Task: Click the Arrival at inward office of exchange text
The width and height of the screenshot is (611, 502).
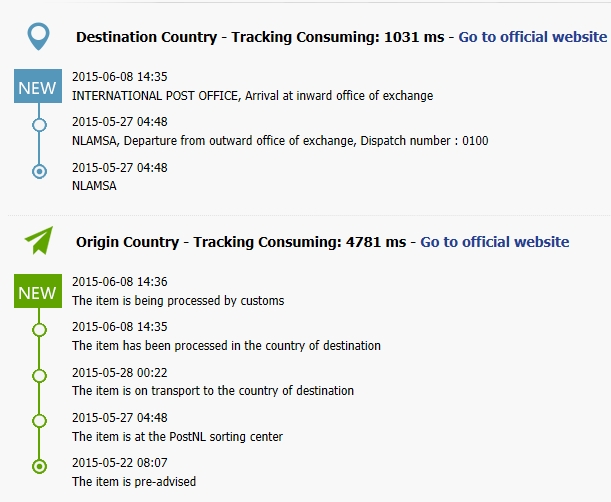Action: 339,95
